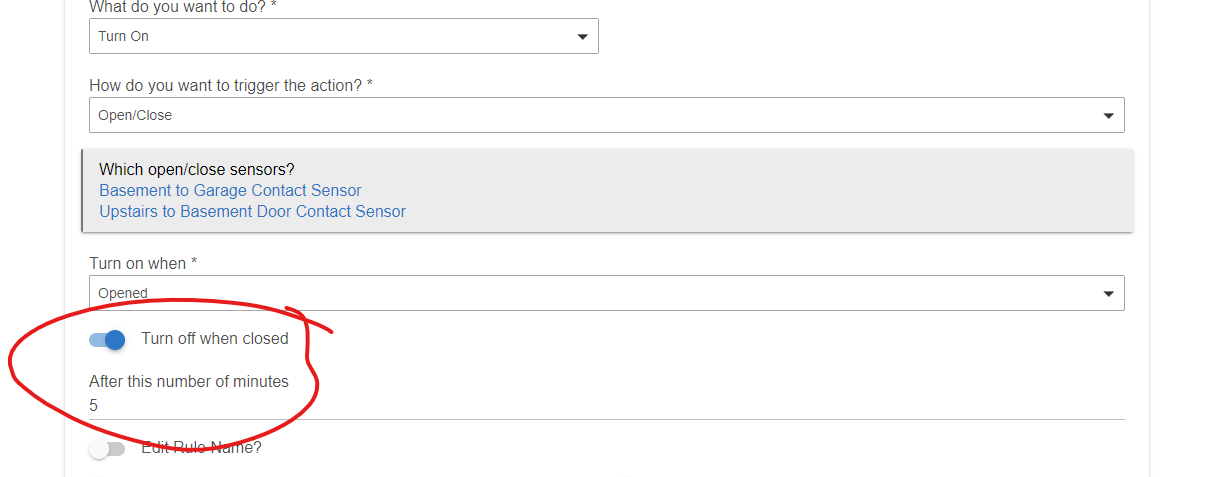The image size is (1222, 477).
Task: Open the 'What do you want to do?' dropdown
Action: pyautogui.click(x=344, y=36)
